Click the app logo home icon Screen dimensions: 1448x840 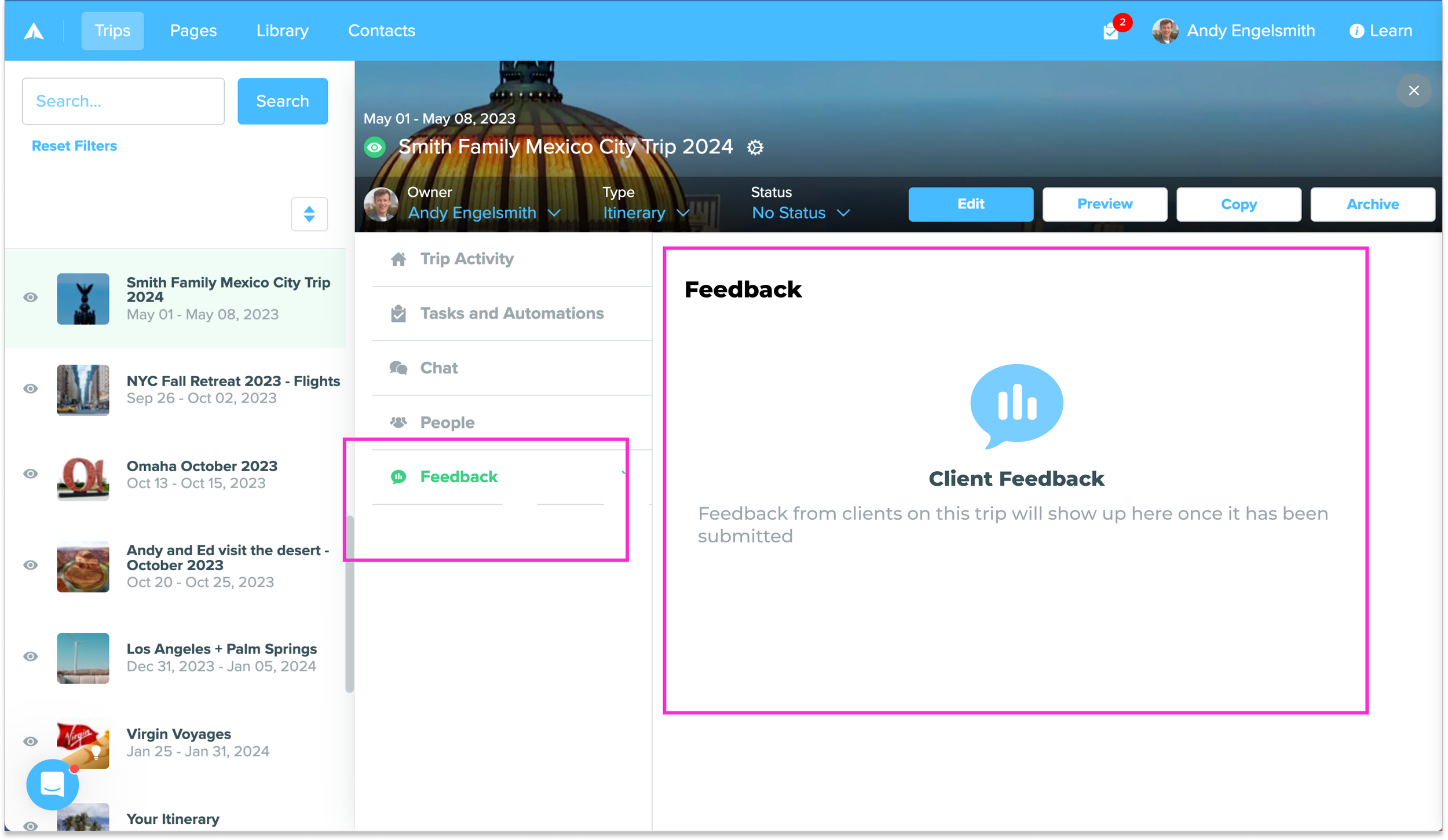point(34,31)
